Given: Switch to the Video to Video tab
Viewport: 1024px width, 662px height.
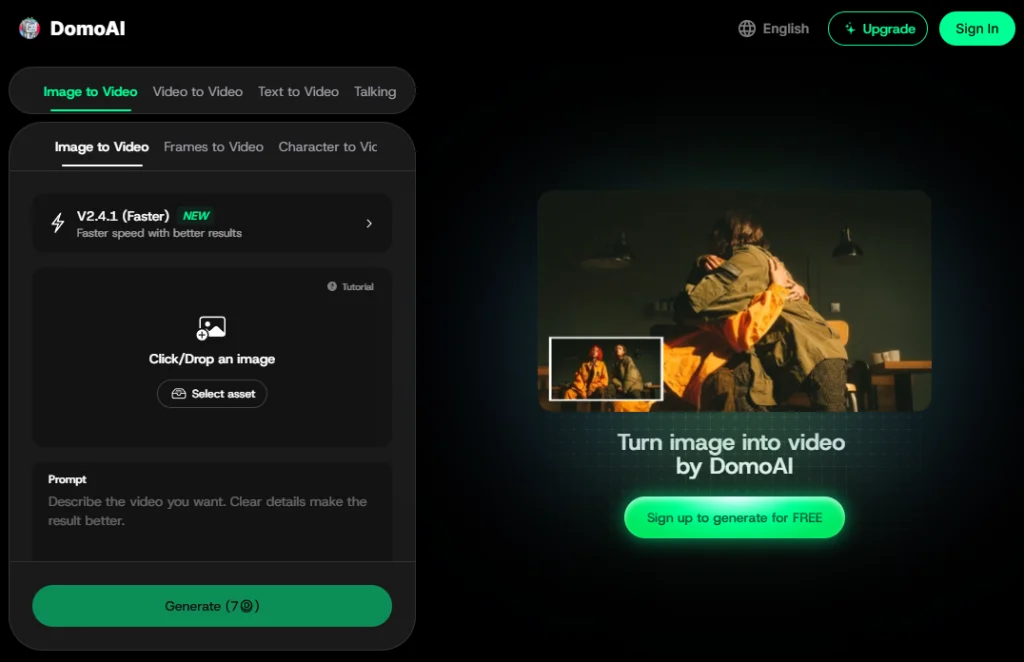Looking at the screenshot, I should pyautogui.click(x=197, y=92).
